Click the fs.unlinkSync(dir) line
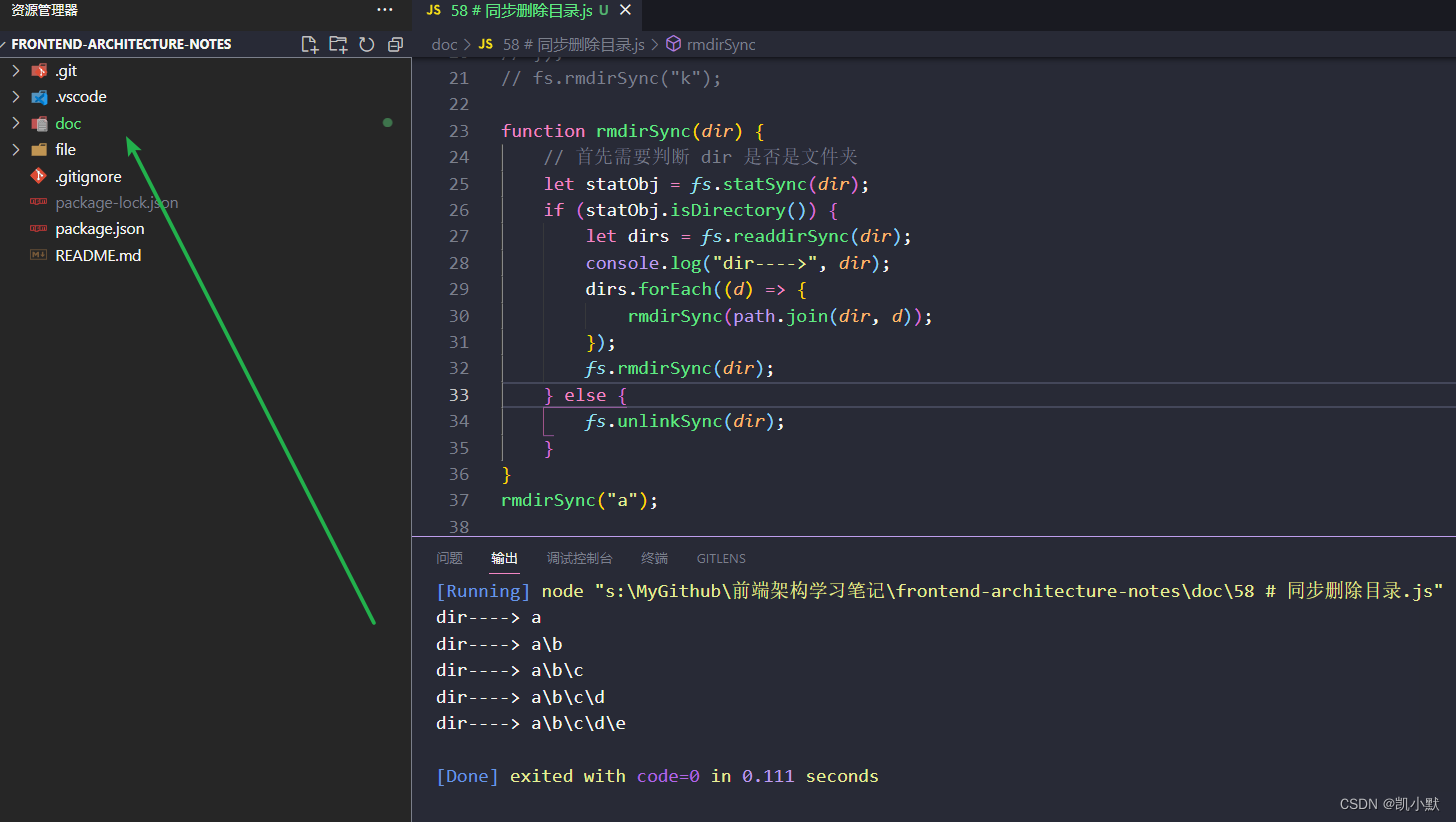1456x822 pixels. pyautogui.click(x=685, y=421)
